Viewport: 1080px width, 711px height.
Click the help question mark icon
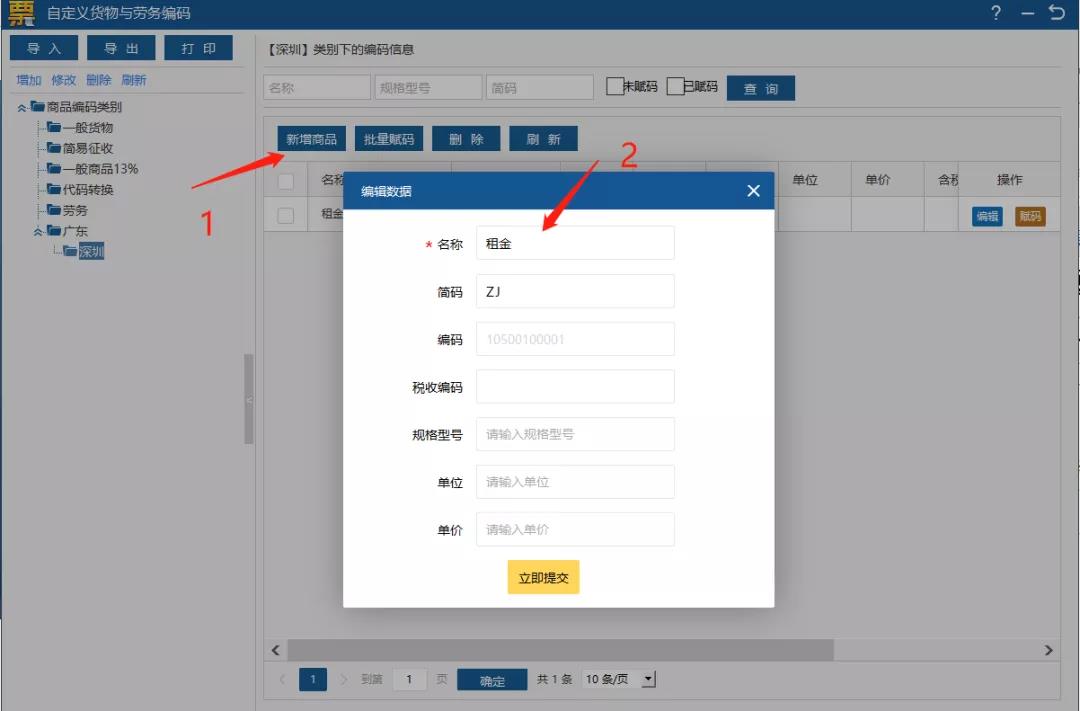pyautogui.click(x=995, y=12)
